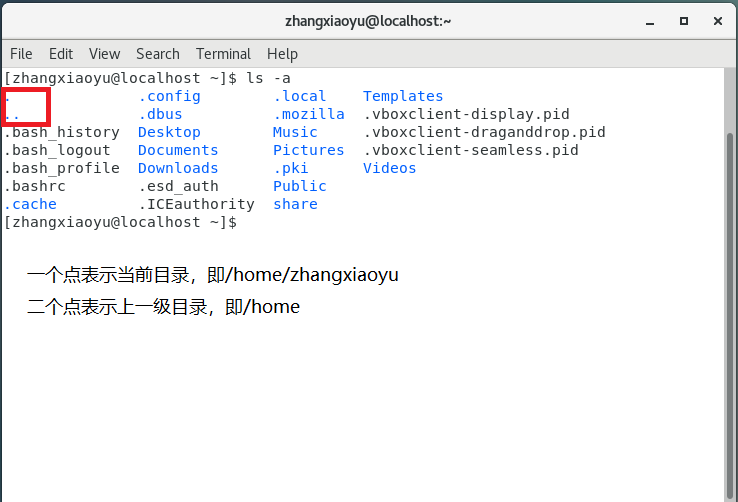The image size is (738, 502).
Task: Click the .bash_history file name
Action: pos(62,132)
